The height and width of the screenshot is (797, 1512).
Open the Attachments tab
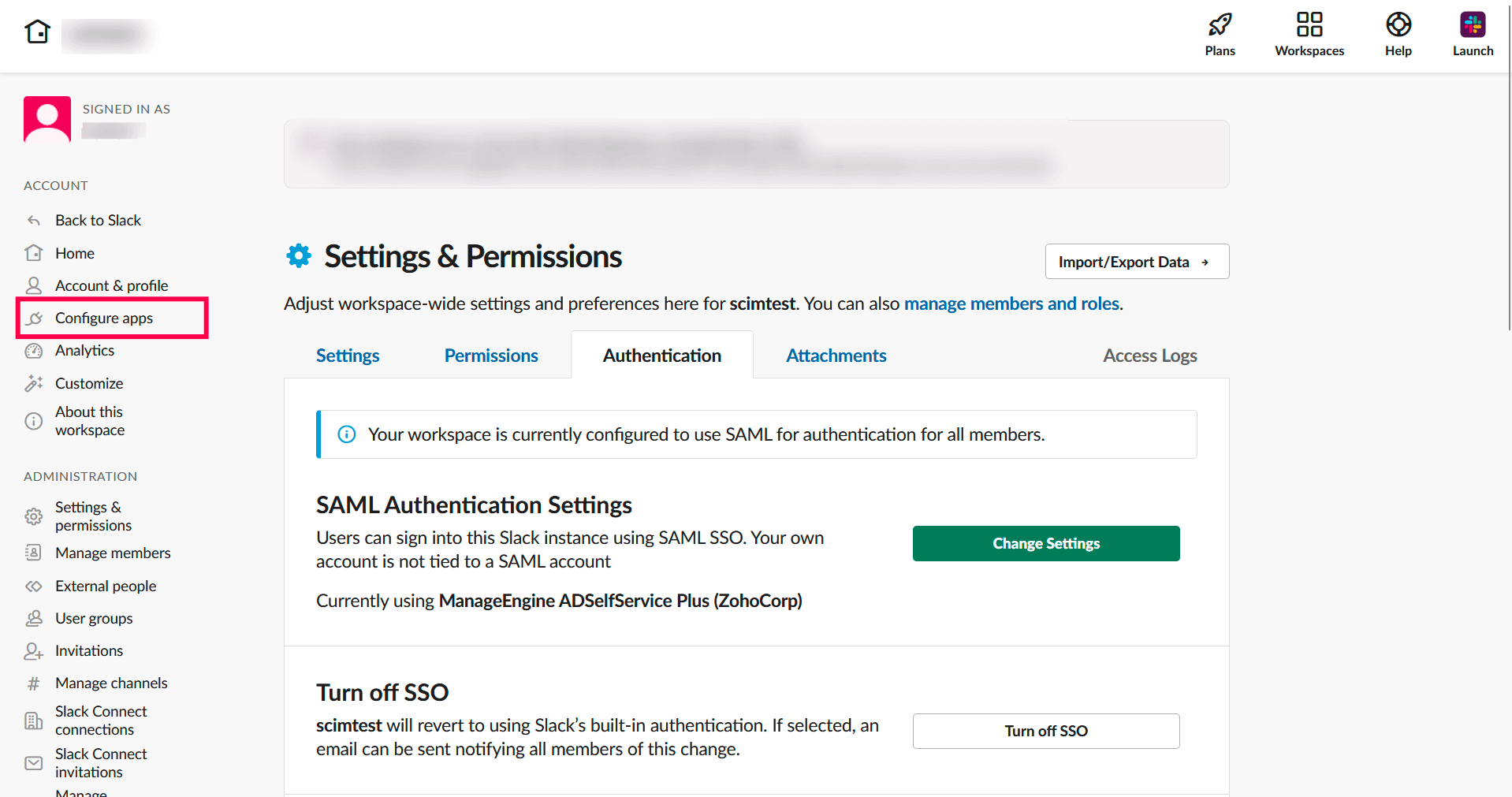click(x=836, y=356)
